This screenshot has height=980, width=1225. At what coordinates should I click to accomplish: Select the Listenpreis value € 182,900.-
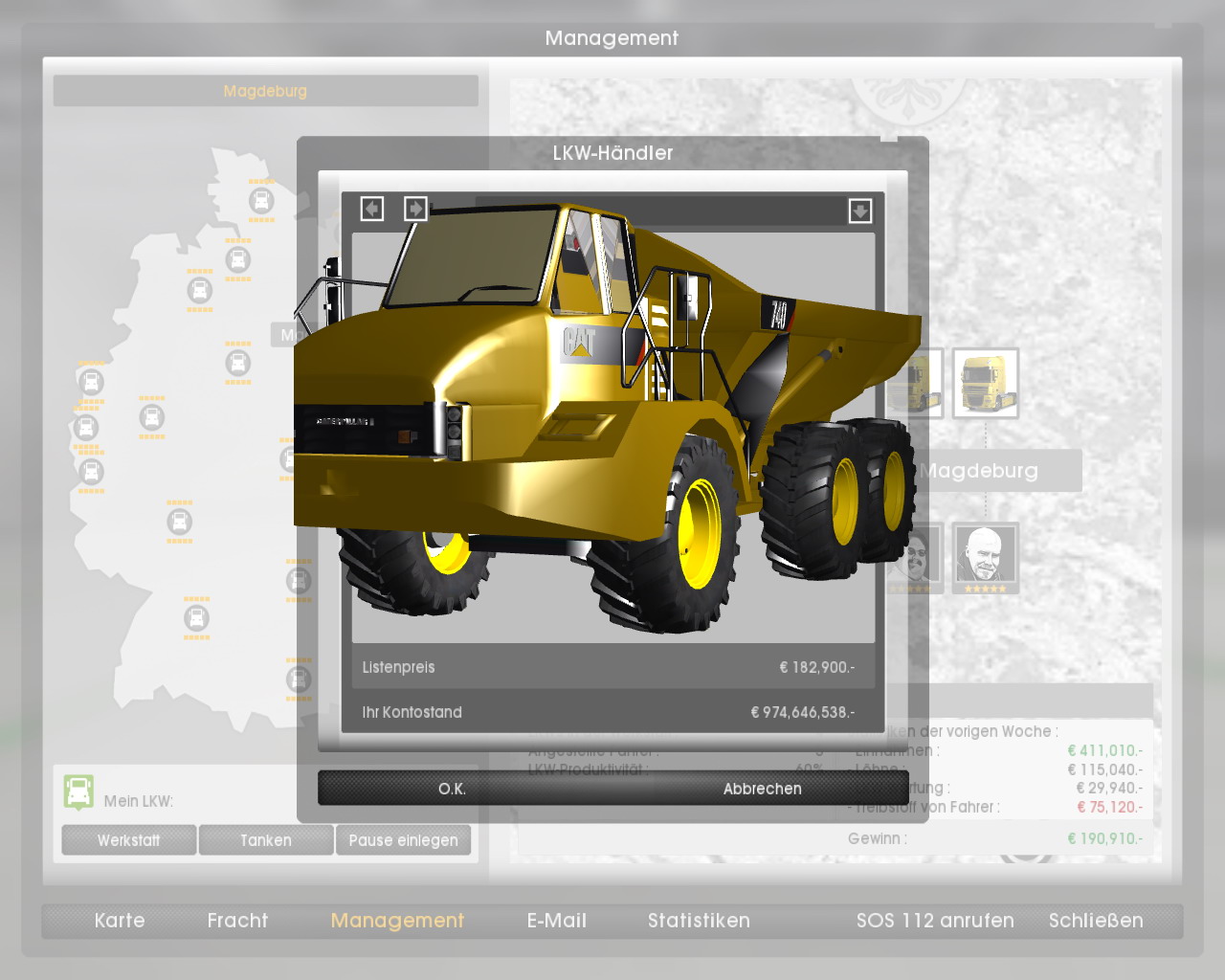click(817, 667)
